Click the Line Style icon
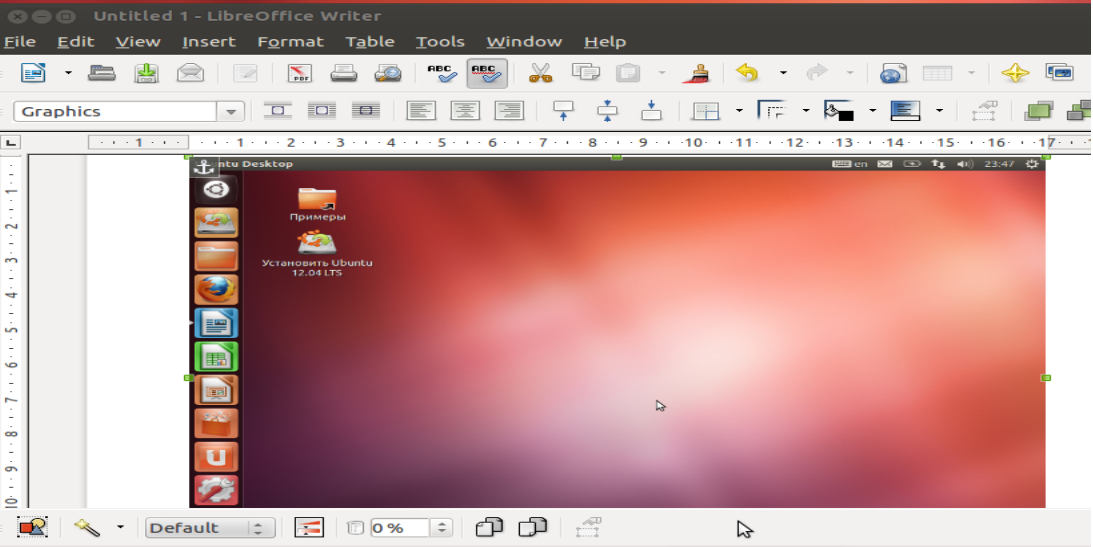 pos(772,111)
